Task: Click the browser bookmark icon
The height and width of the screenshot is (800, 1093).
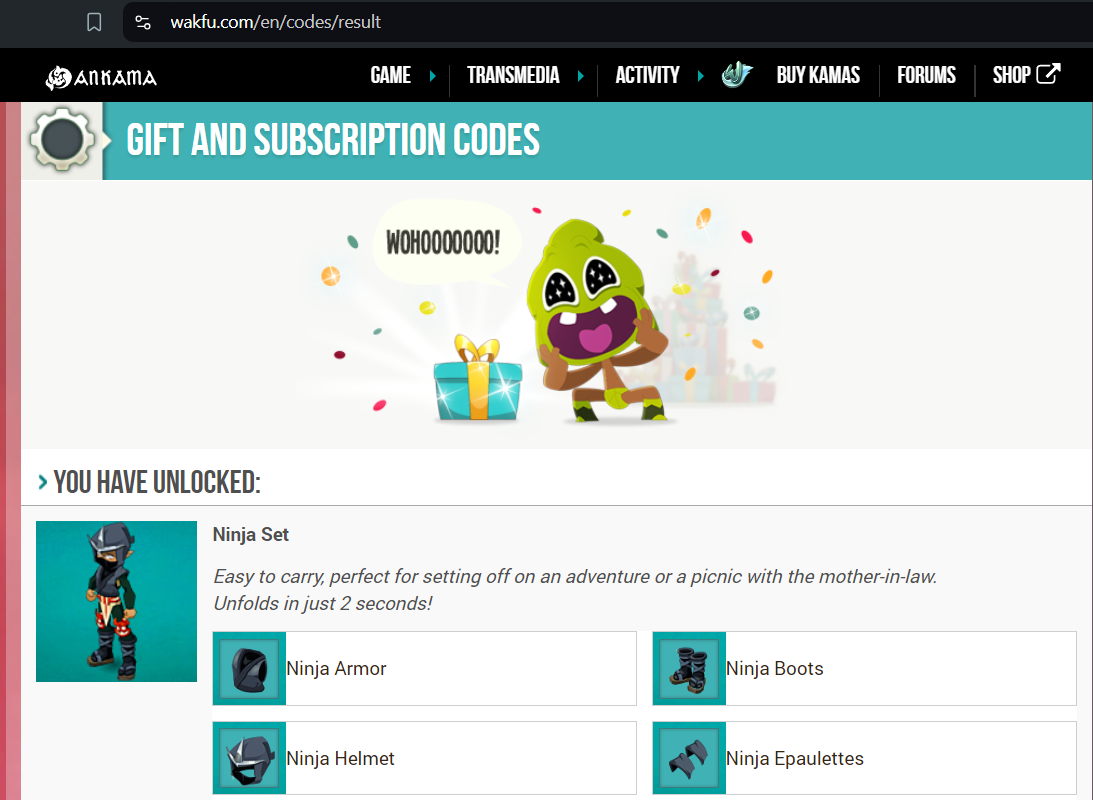Action: point(94,22)
